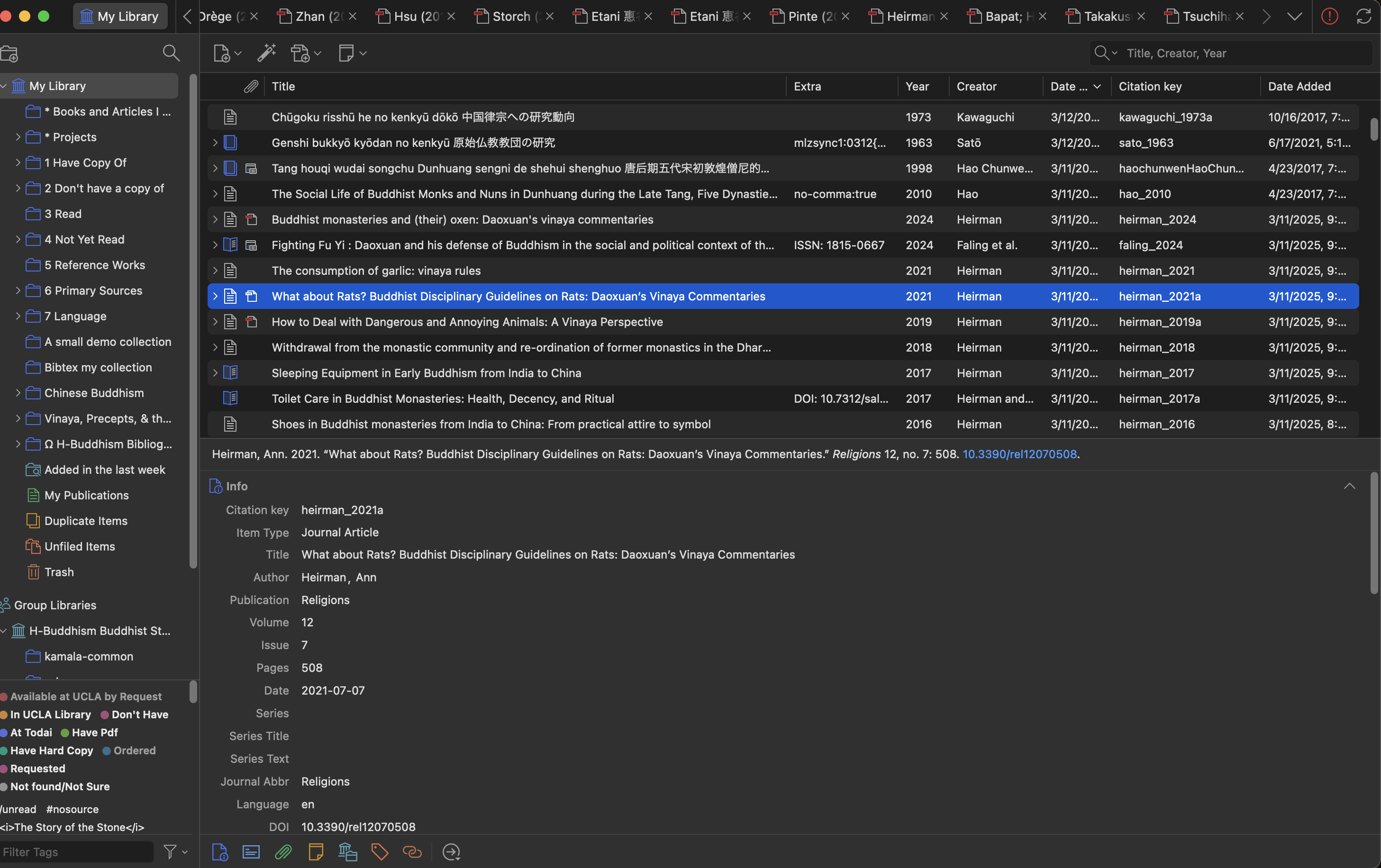Screen dimensions: 1381x868
Task: Open the Tags pane icon in bottom bar
Action: click(x=380, y=852)
